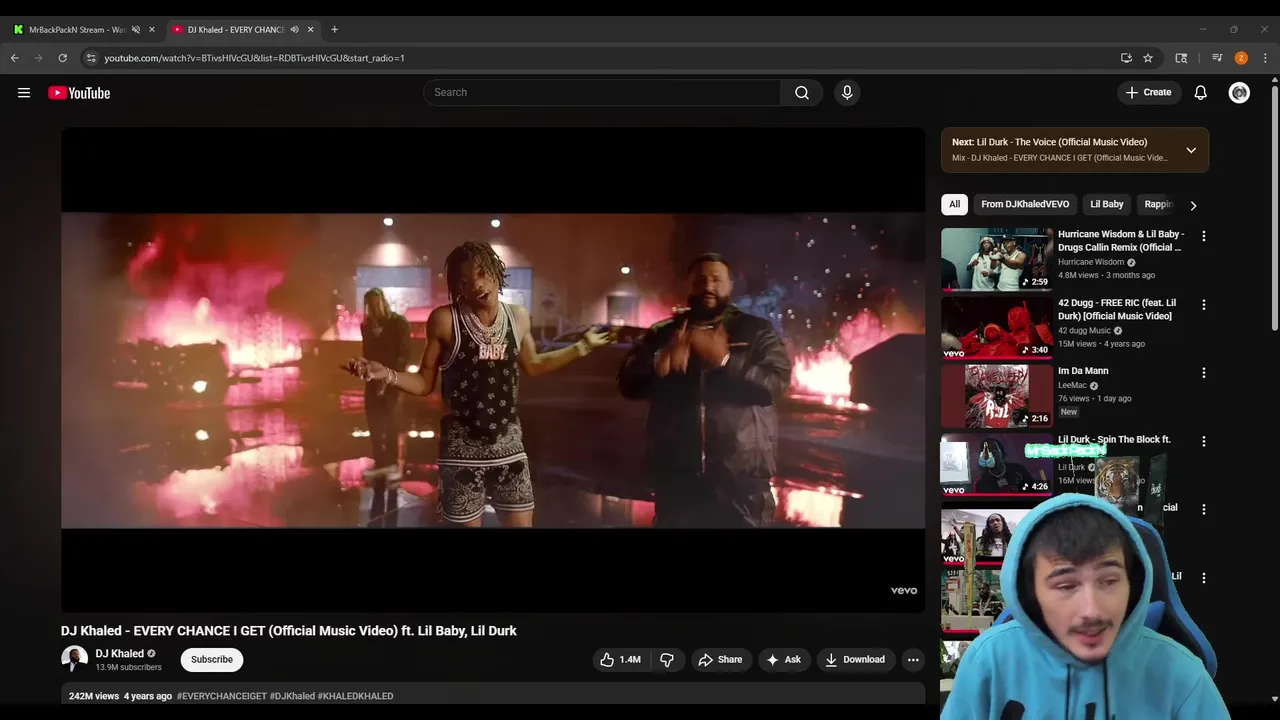Click the #KHALEDKHALED hashtag
The width and height of the screenshot is (1280, 720).
coord(355,696)
